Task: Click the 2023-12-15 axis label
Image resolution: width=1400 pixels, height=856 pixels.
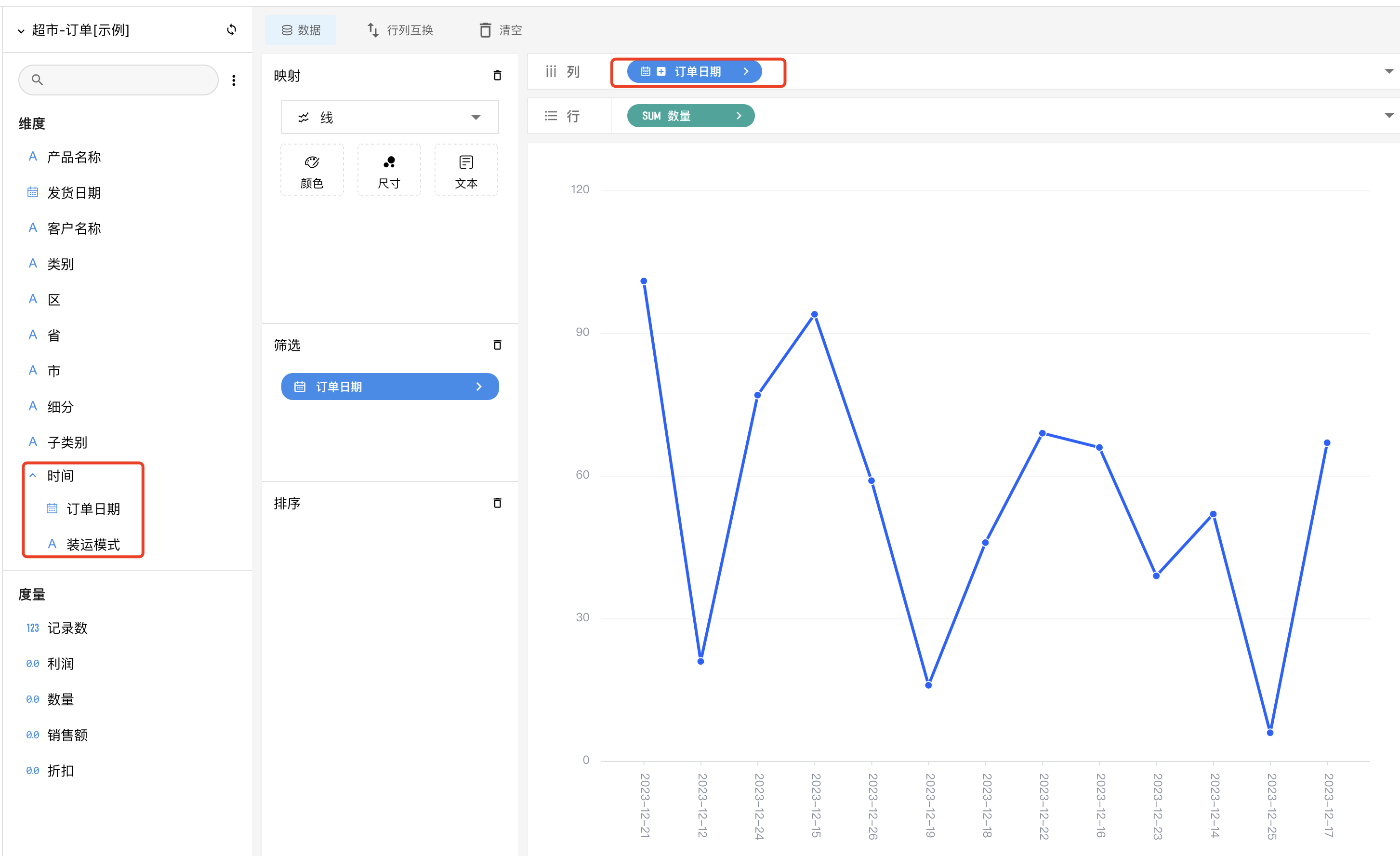Action: click(x=815, y=805)
